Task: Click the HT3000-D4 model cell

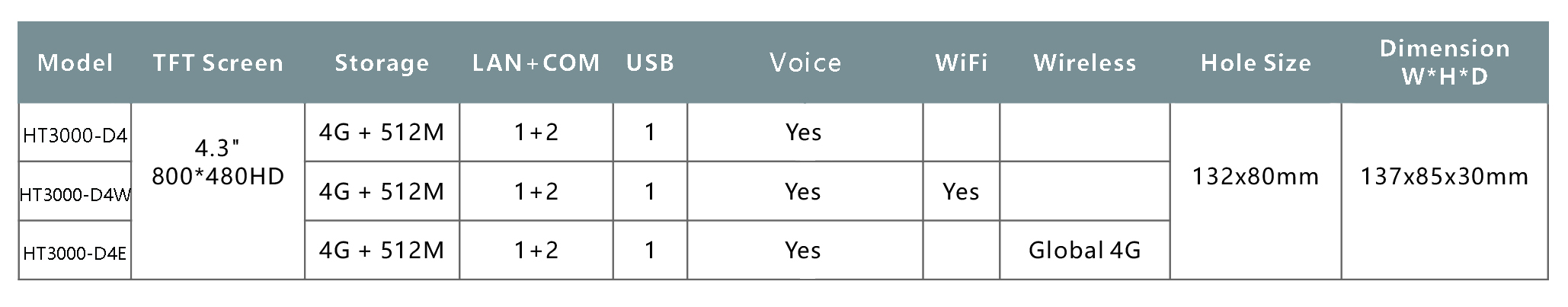Action: point(75,133)
